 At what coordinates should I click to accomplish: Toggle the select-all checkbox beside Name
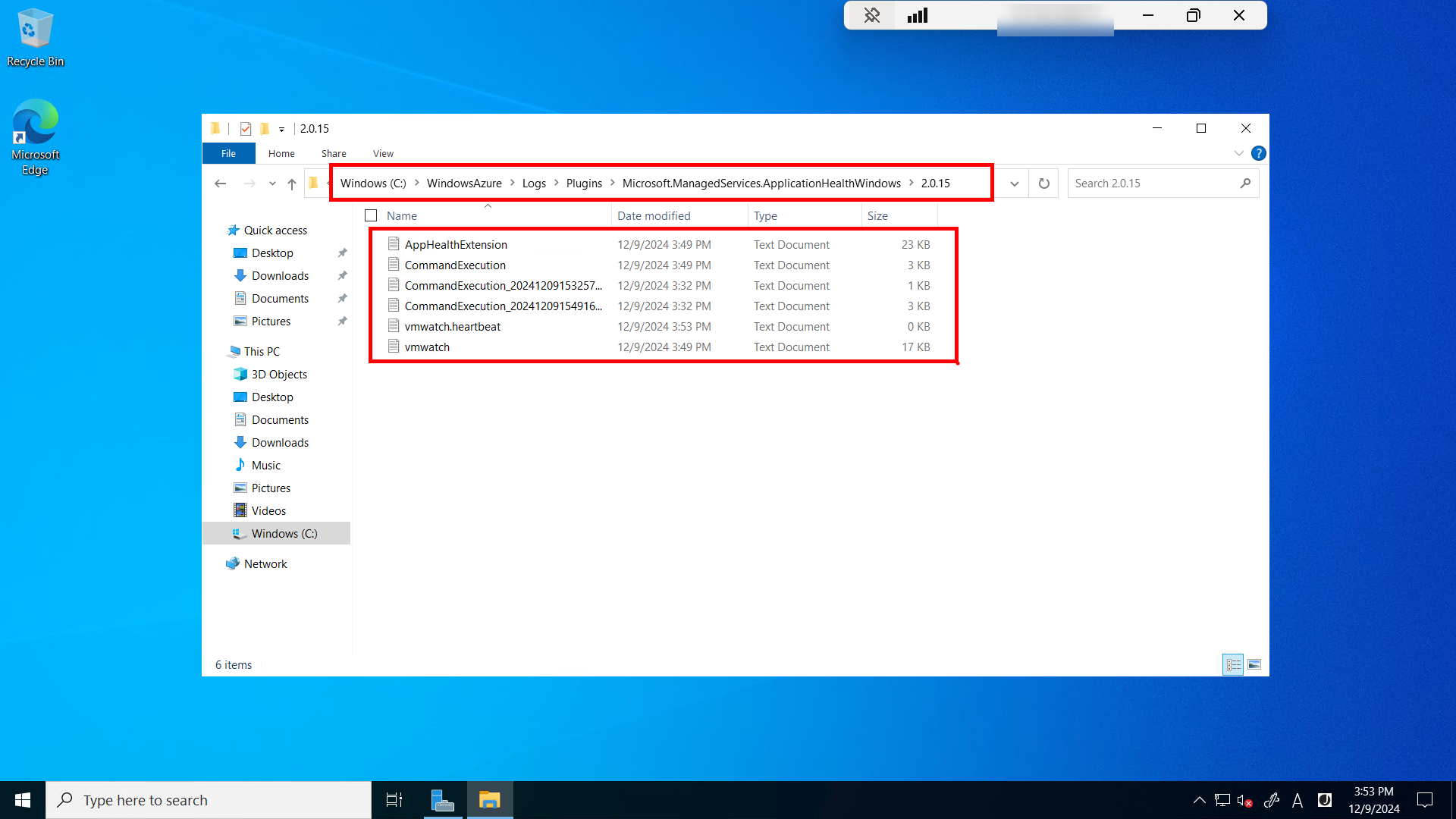click(371, 216)
